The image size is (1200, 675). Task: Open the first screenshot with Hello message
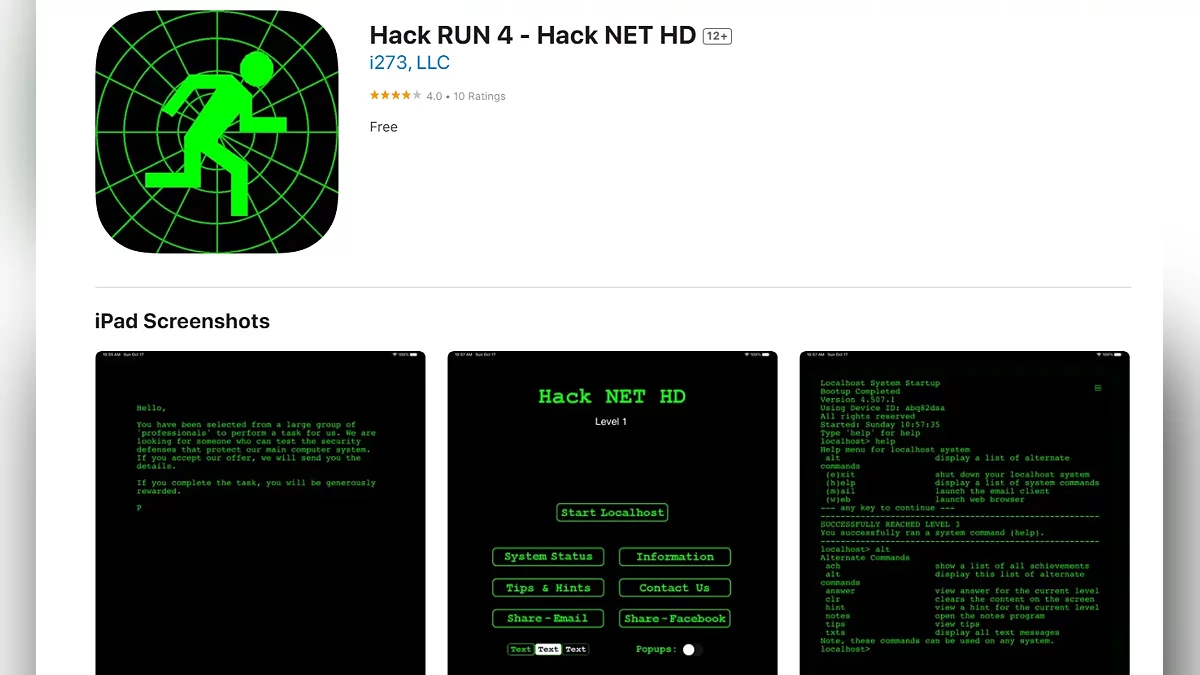click(260, 513)
